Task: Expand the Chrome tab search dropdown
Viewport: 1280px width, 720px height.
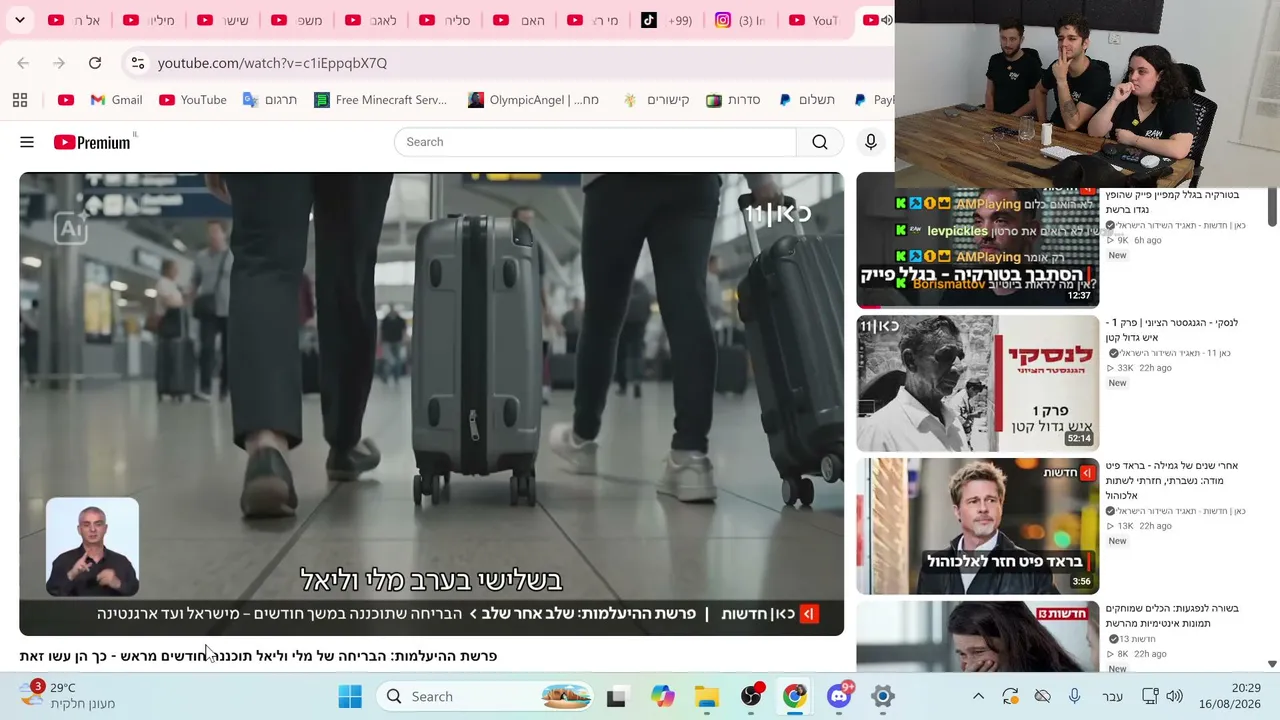Action: pos(20,20)
